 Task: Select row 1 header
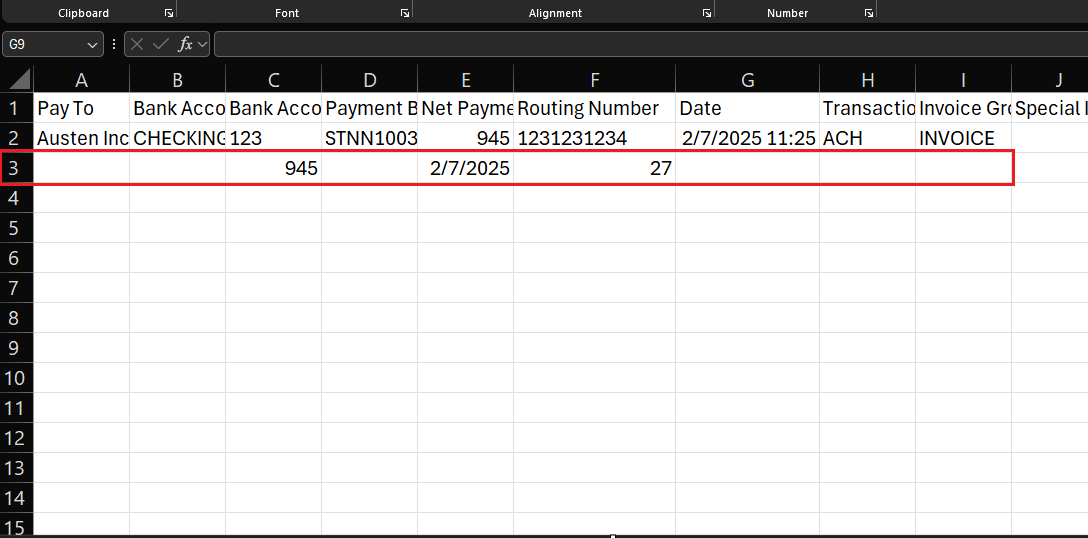[x=17, y=108]
